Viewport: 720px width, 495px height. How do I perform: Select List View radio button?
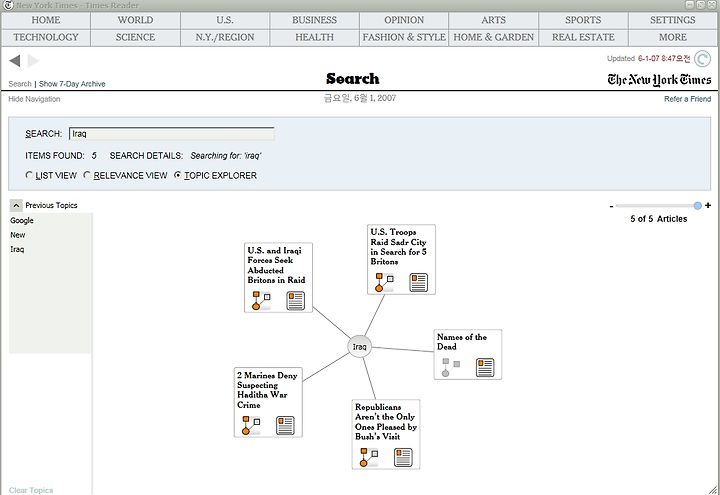click(29, 175)
